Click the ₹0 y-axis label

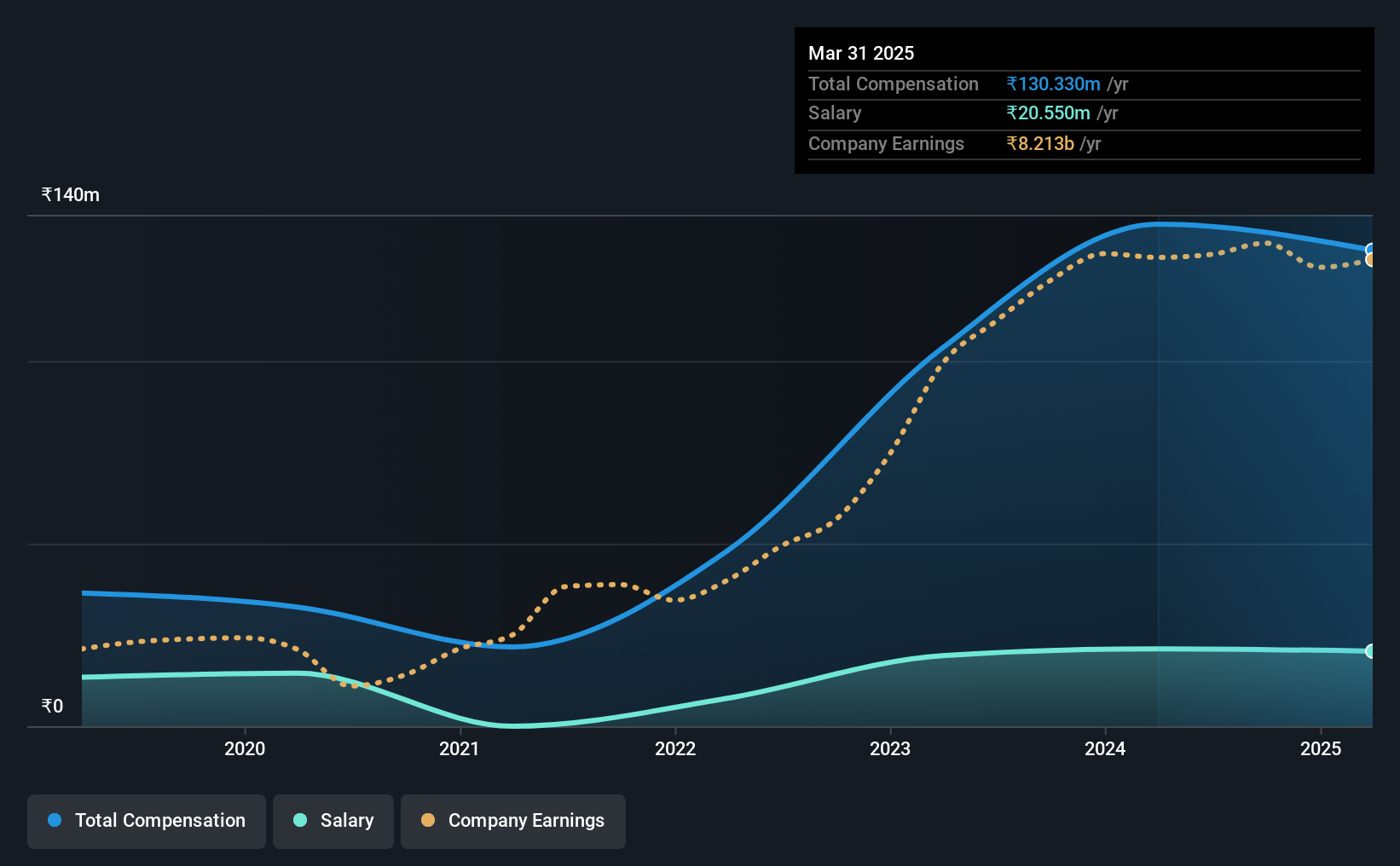coord(52,706)
